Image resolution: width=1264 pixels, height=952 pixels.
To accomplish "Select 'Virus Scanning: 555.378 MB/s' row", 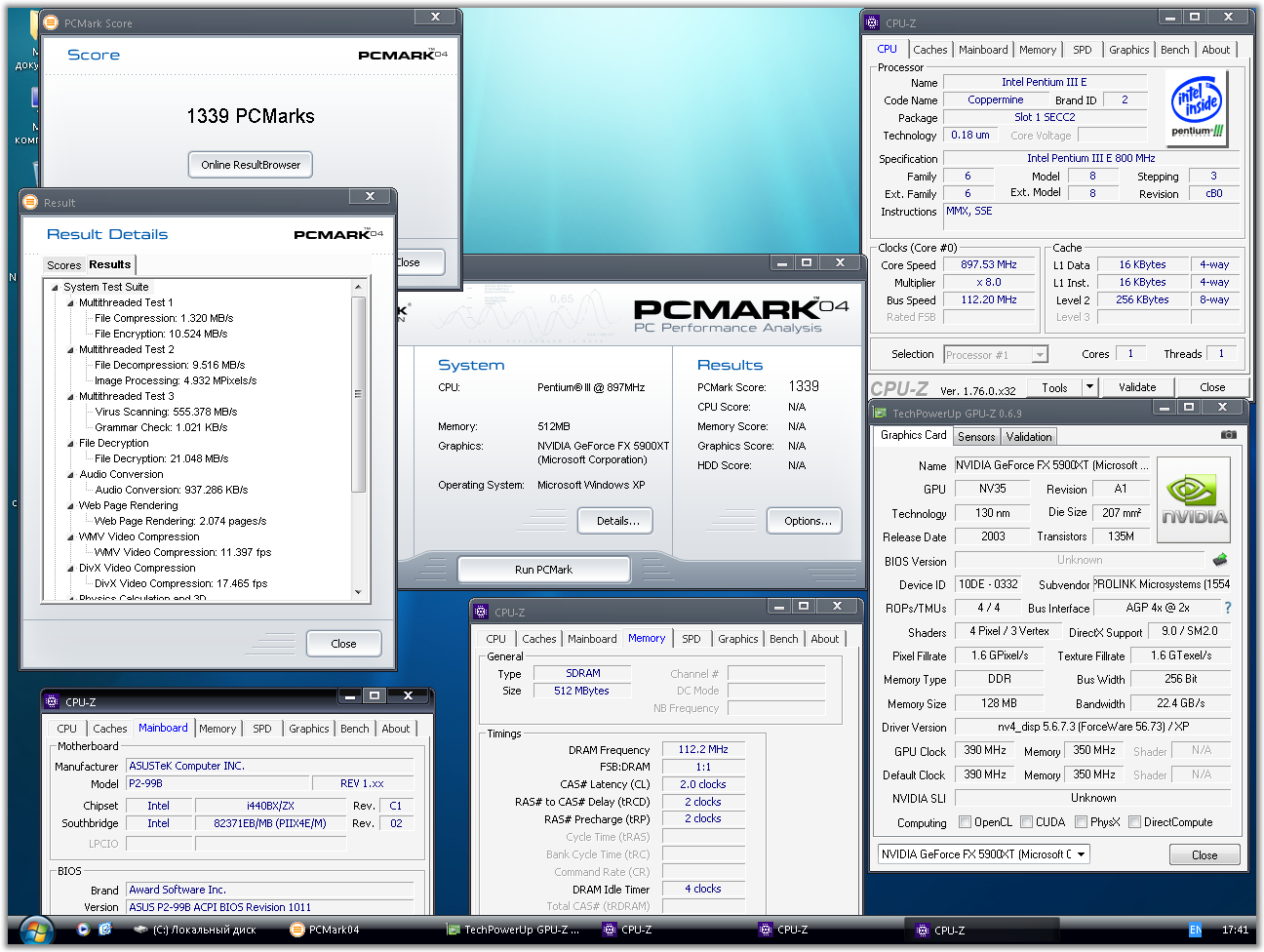I will pyautogui.click(x=166, y=412).
